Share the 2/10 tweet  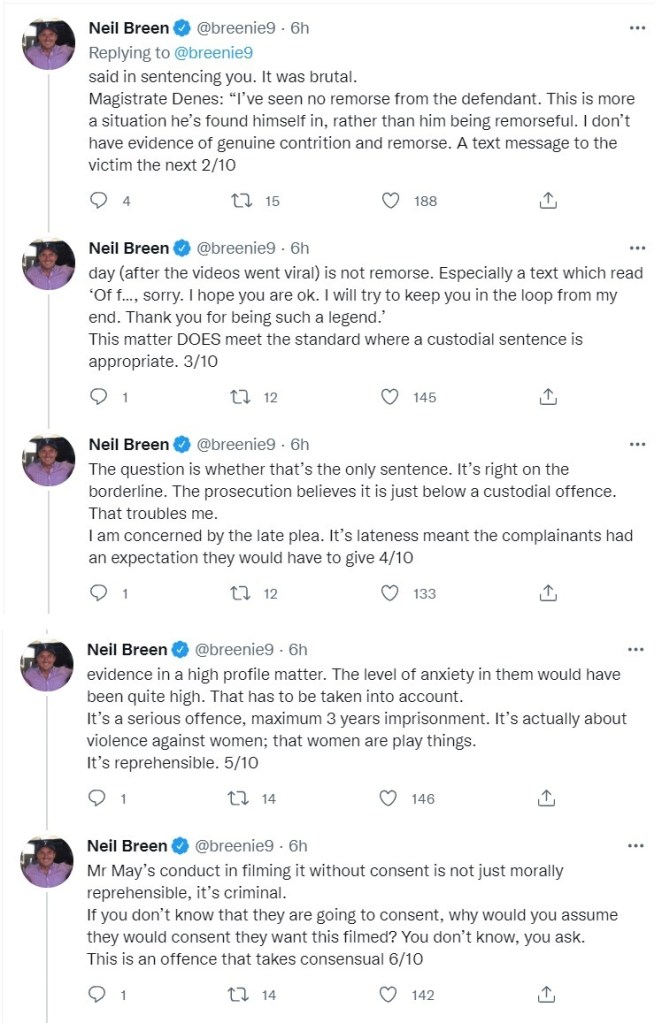point(548,201)
